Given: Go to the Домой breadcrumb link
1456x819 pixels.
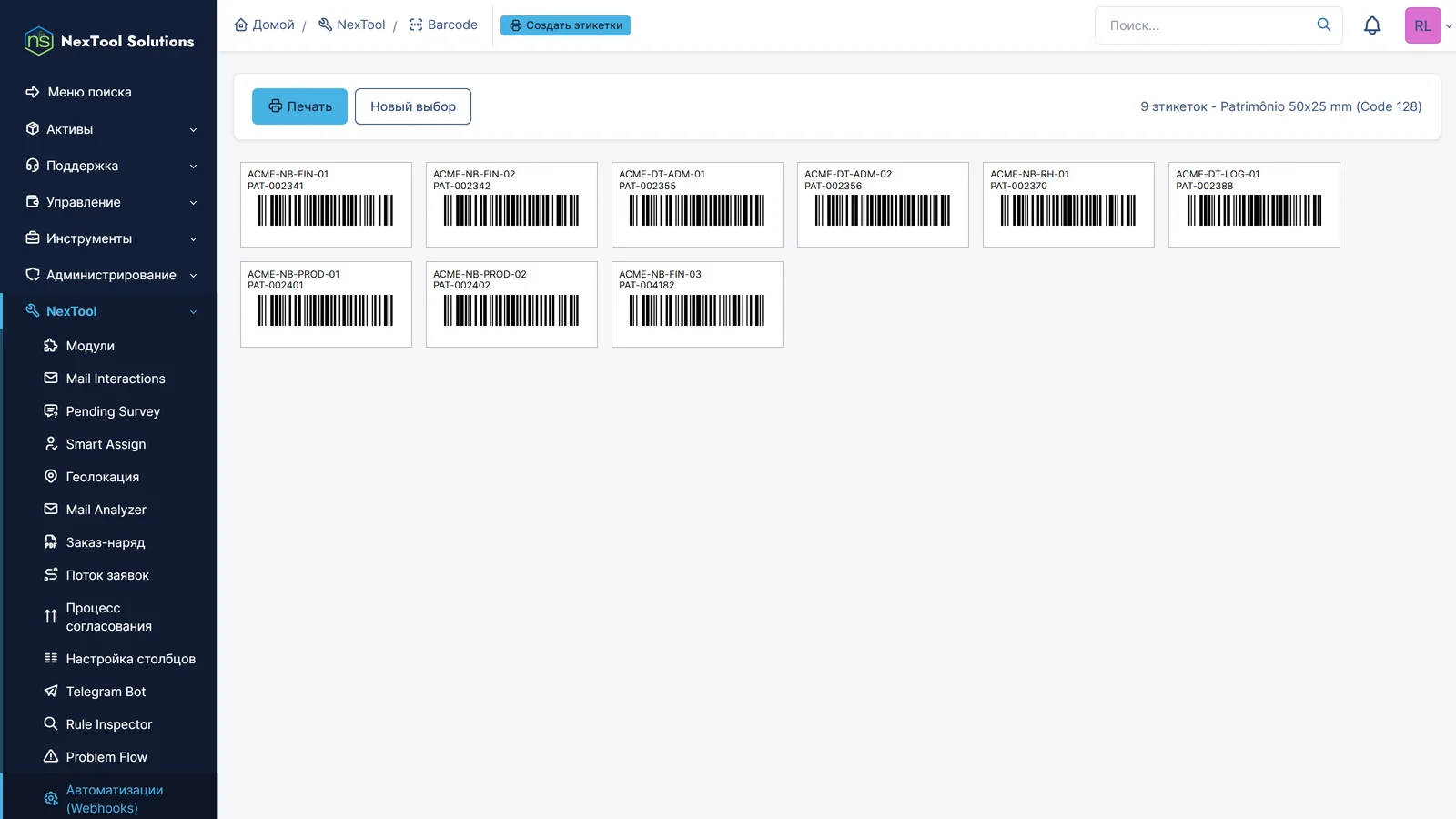Looking at the screenshot, I should click(x=265, y=25).
